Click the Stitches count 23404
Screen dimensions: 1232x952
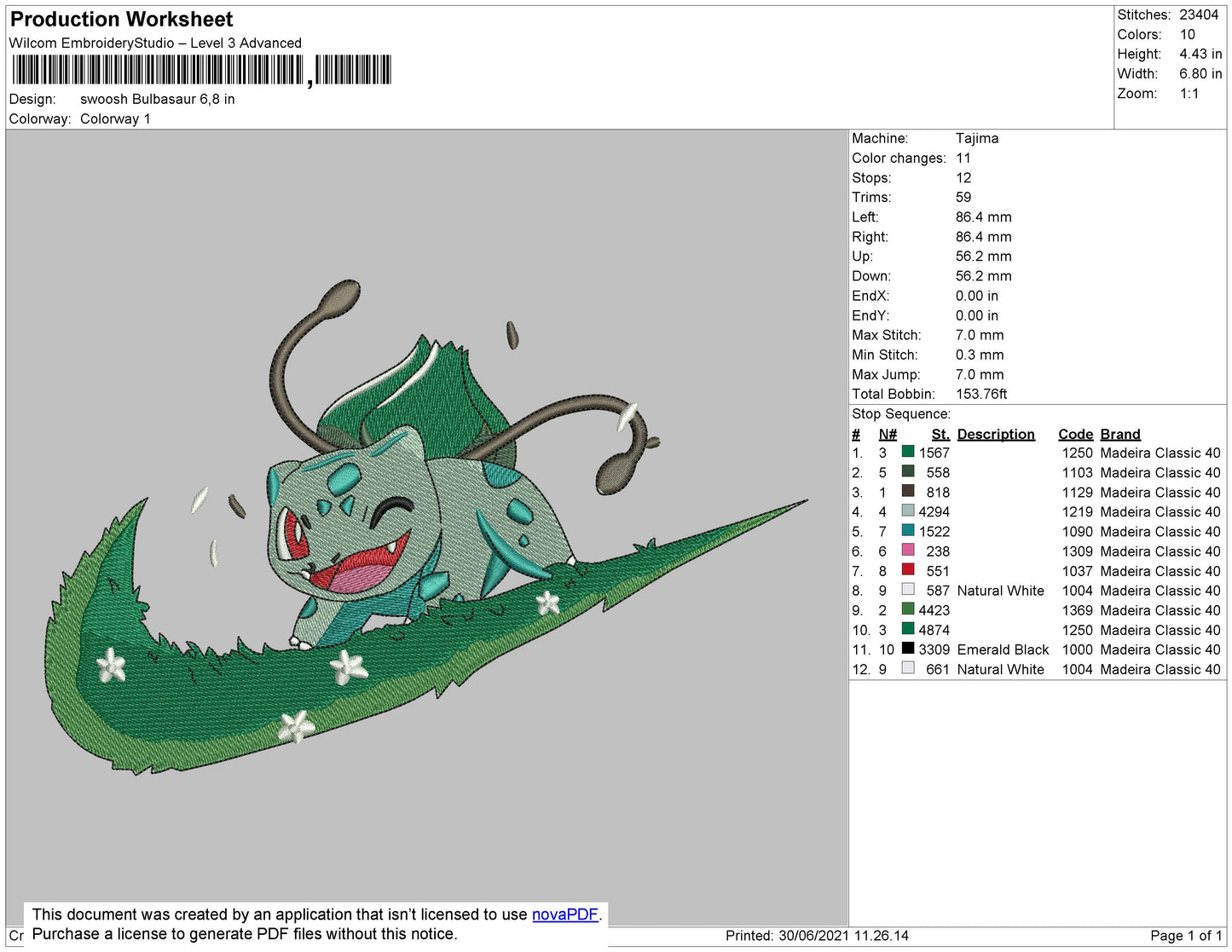click(x=1198, y=14)
